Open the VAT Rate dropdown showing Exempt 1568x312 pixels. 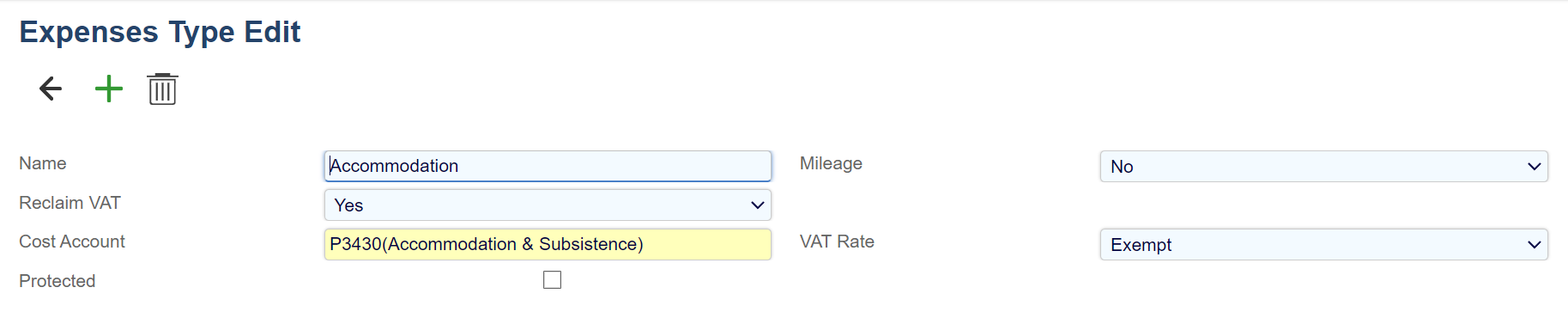(1323, 245)
